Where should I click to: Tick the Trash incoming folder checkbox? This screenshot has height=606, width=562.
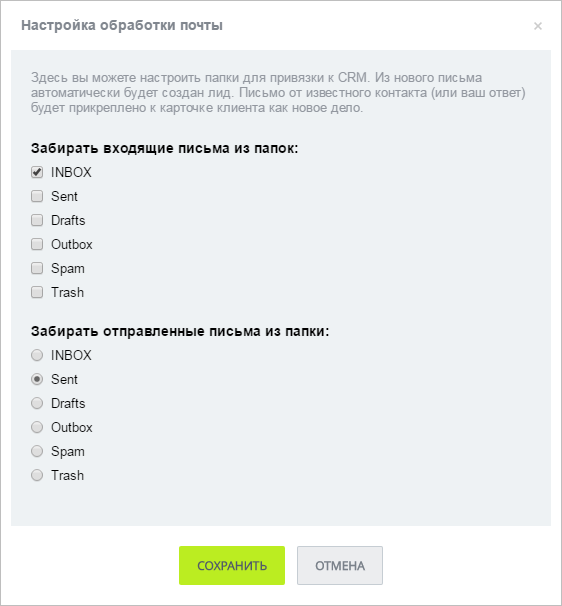click(37, 292)
